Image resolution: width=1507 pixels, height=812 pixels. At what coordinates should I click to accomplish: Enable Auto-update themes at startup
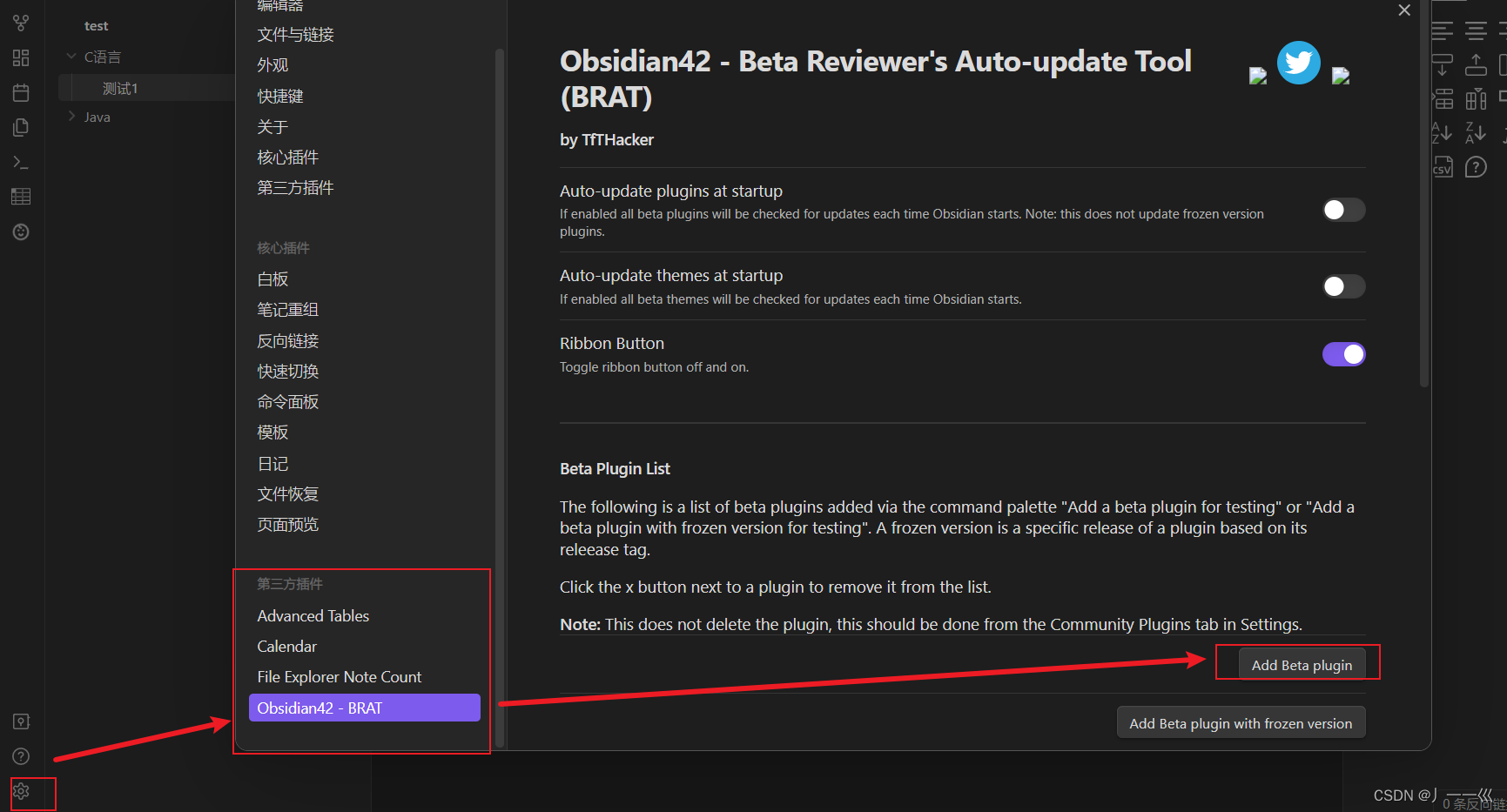click(1343, 286)
